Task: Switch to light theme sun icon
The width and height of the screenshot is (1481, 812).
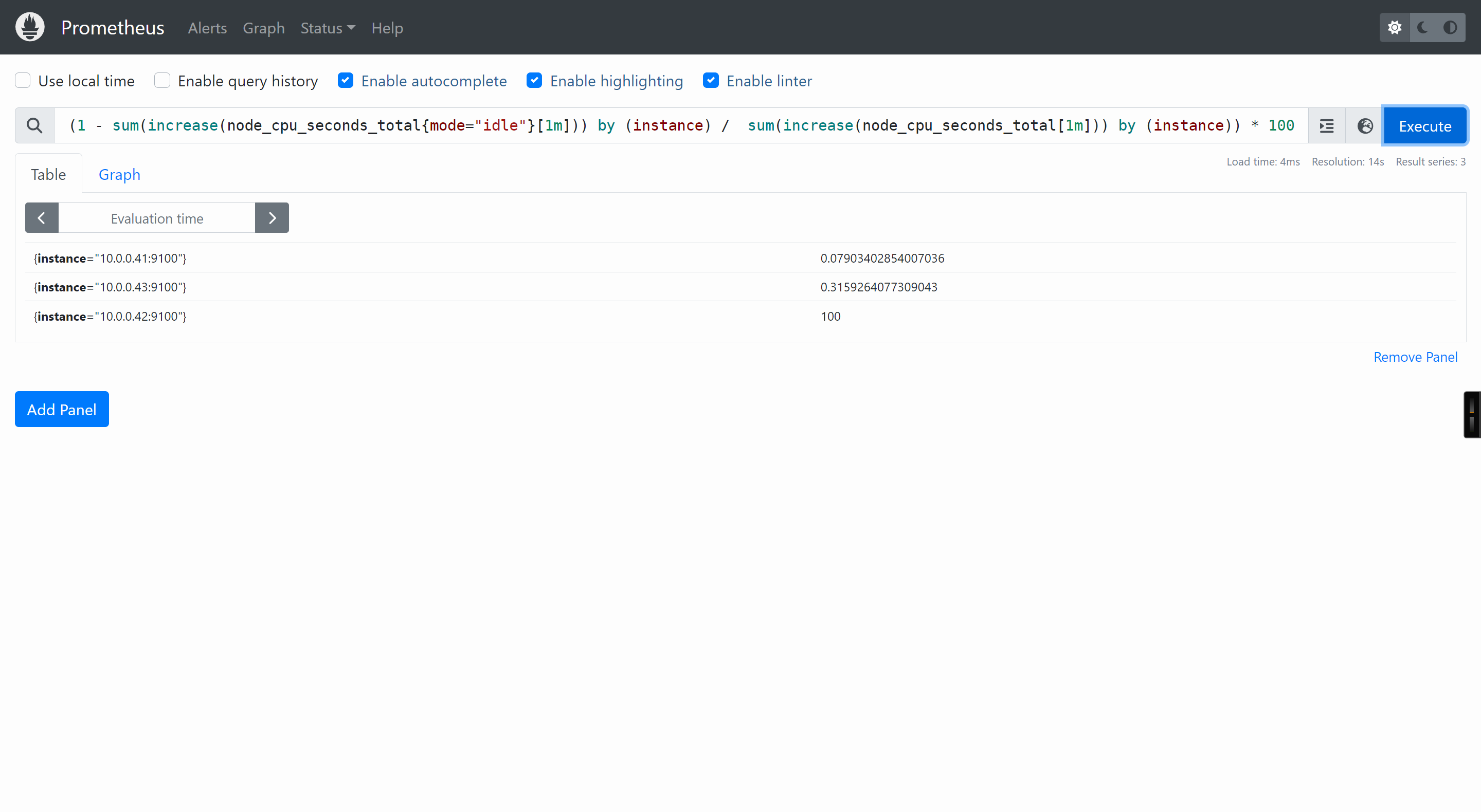Action: [1394, 28]
